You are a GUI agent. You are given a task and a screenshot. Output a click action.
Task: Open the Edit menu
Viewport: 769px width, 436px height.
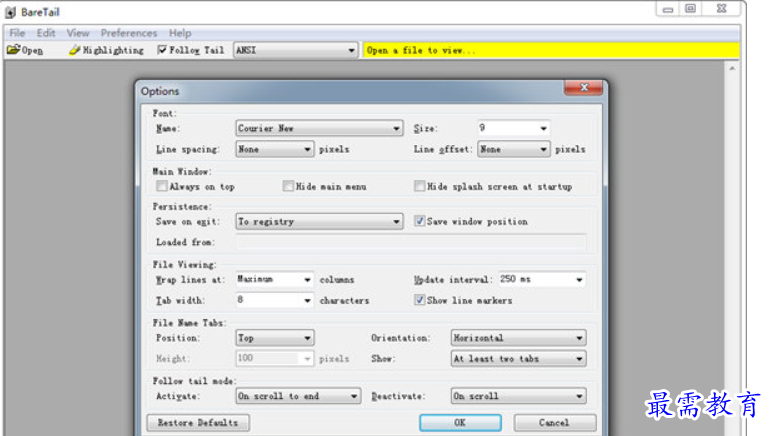(46, 33)
